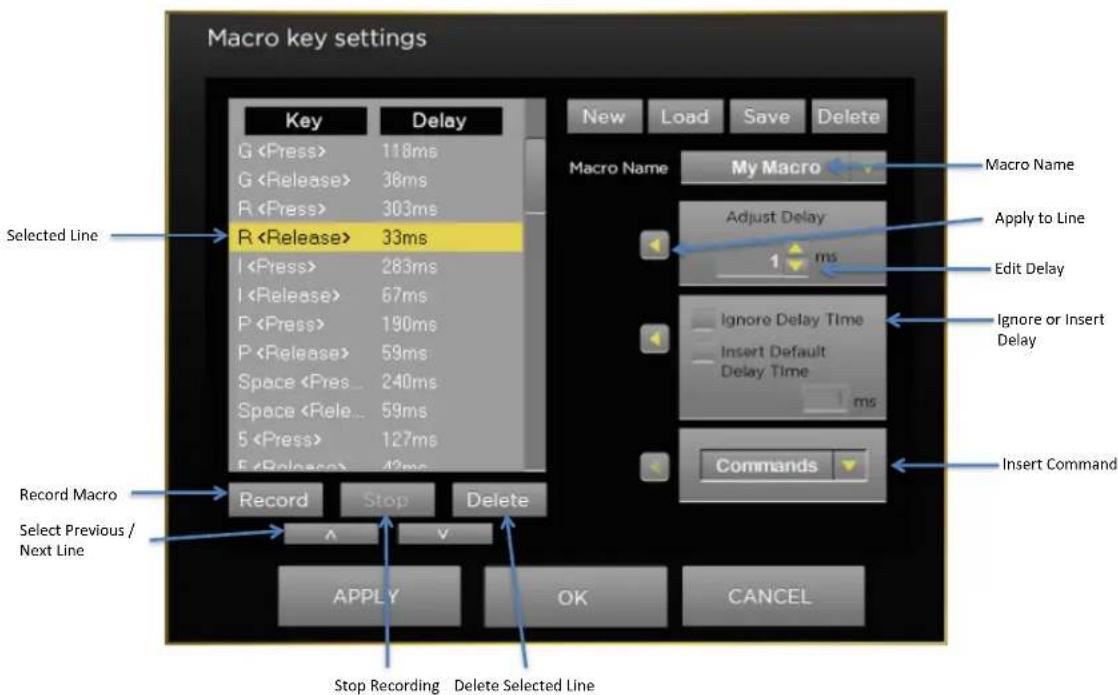This screenshot has width=1118, height=695.
Task: Start recording with the Record button
Action: 275,500
